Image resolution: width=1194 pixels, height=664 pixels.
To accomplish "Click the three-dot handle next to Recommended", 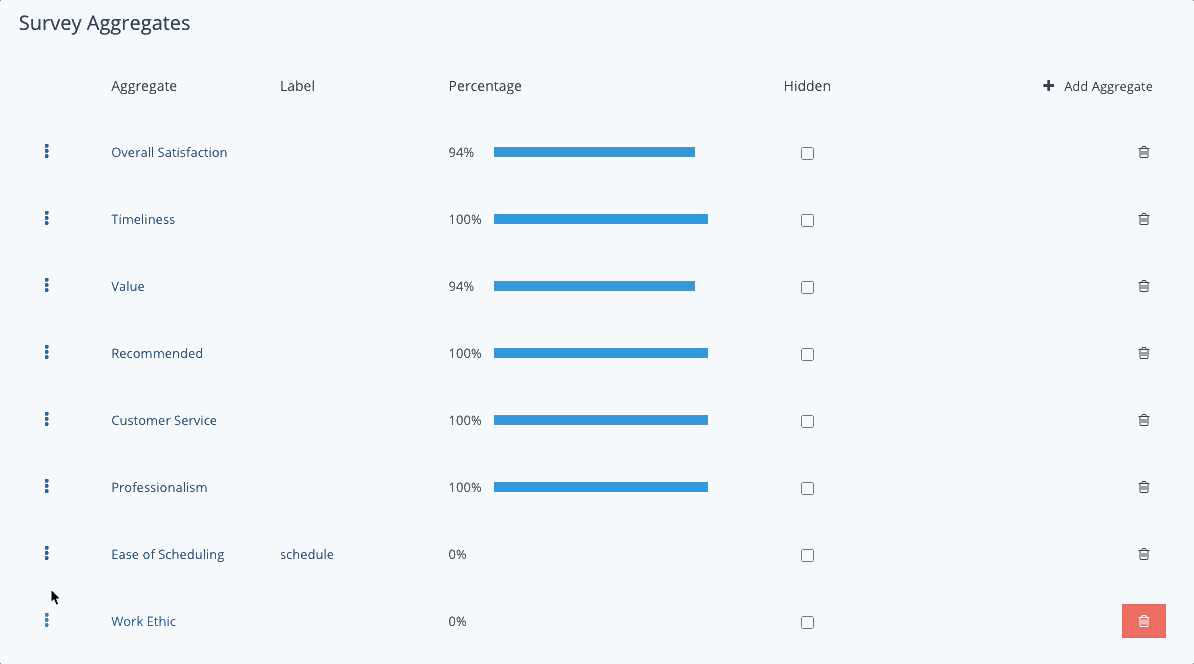I will [x=47, y=352].
